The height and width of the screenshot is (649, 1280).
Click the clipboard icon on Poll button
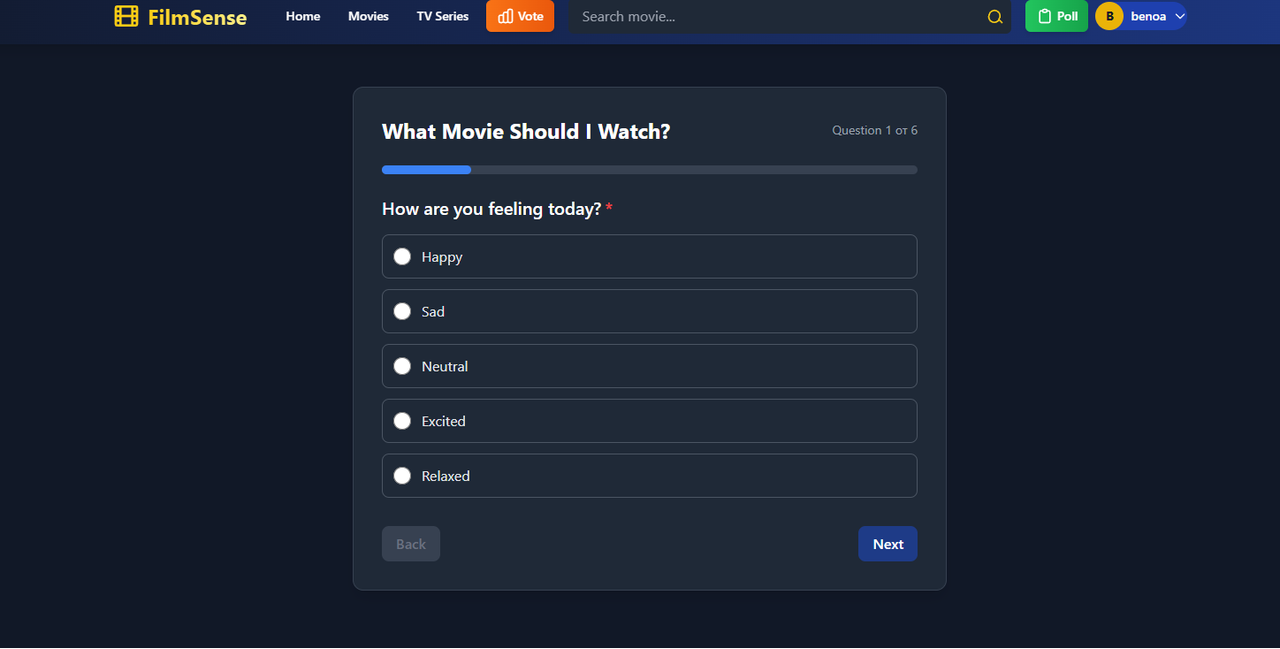(1045, 17)
